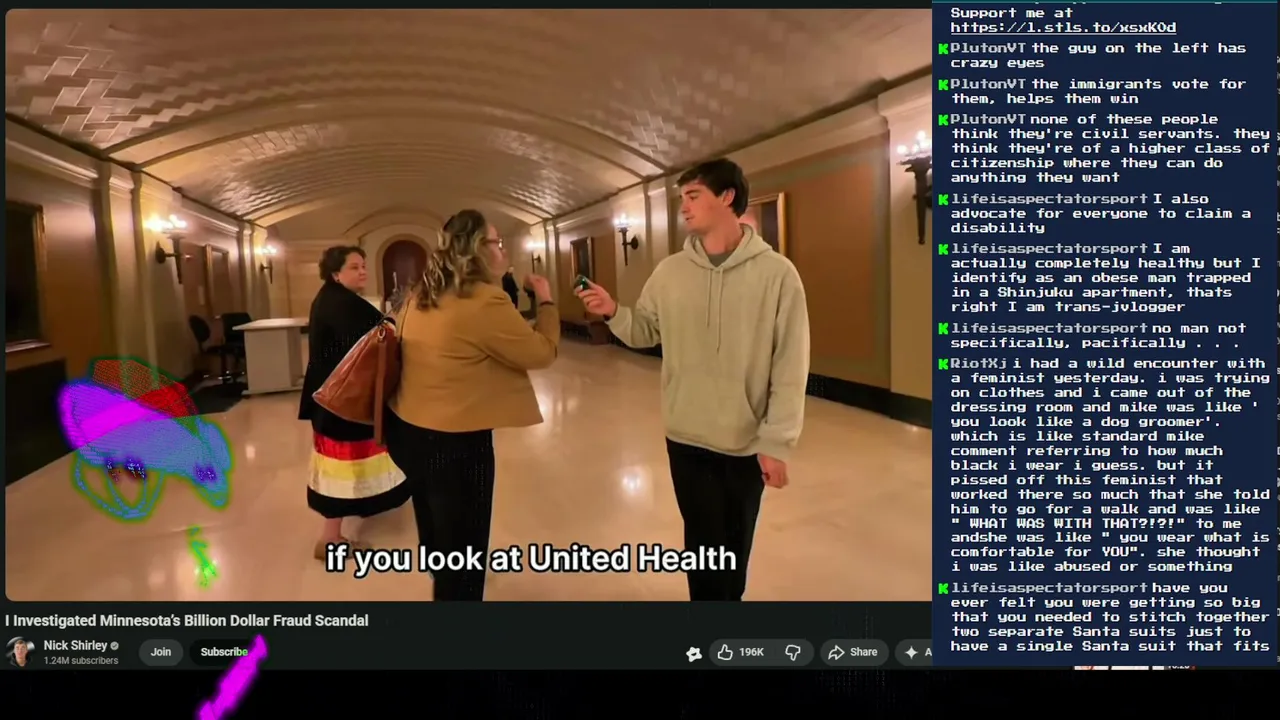Click the video to pause playback
The width and height of the screenshot is (1280, 720).
[x=468, y=305]
